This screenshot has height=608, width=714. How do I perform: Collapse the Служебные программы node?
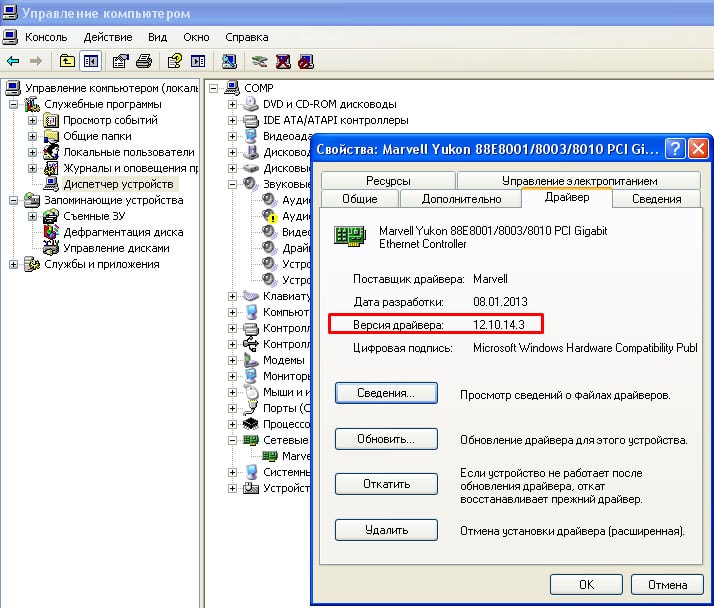coord(14,104)
